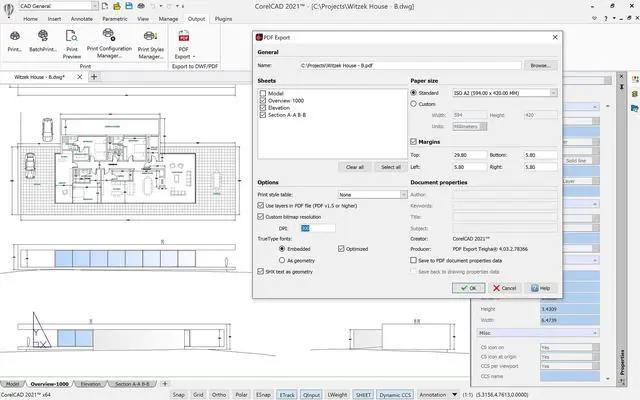This screenshot has width=640, height=400.
Task: Click the New document icon in quick access toolbar
Action: [105, 6]
